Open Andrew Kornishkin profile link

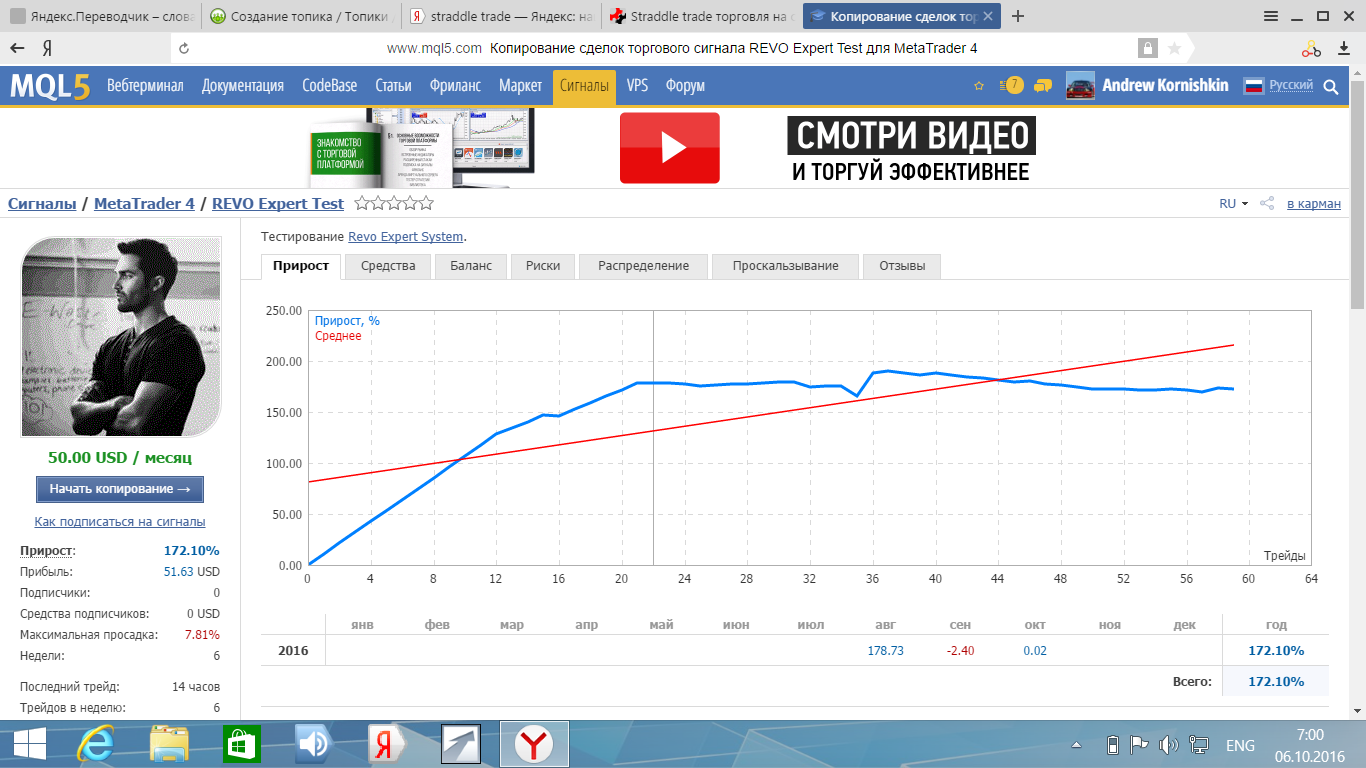pos(1165,86)
